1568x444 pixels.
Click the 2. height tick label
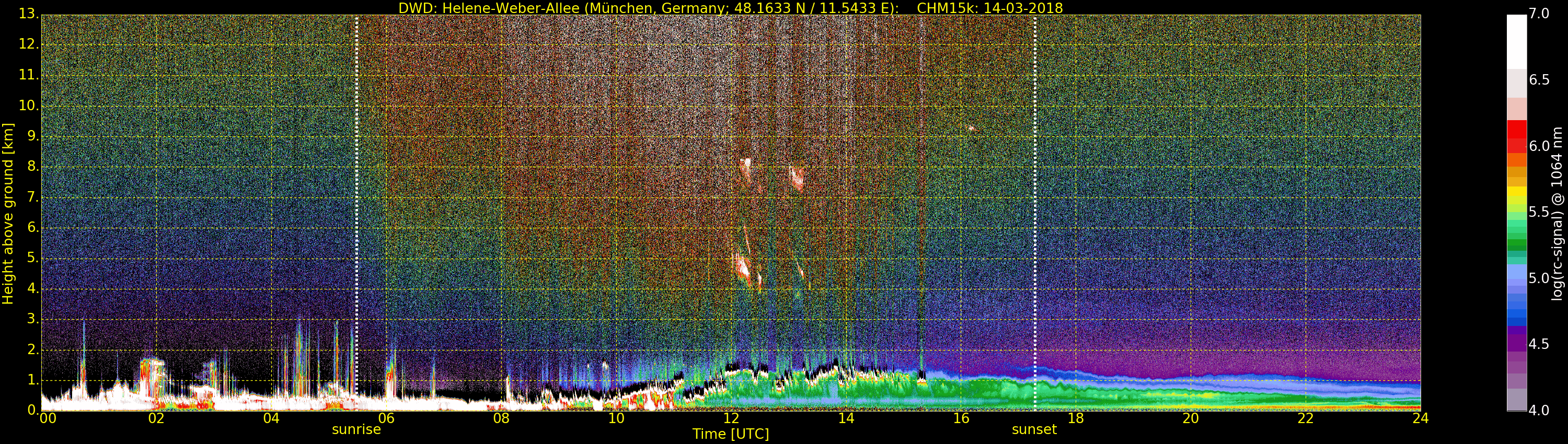[33, 349]
